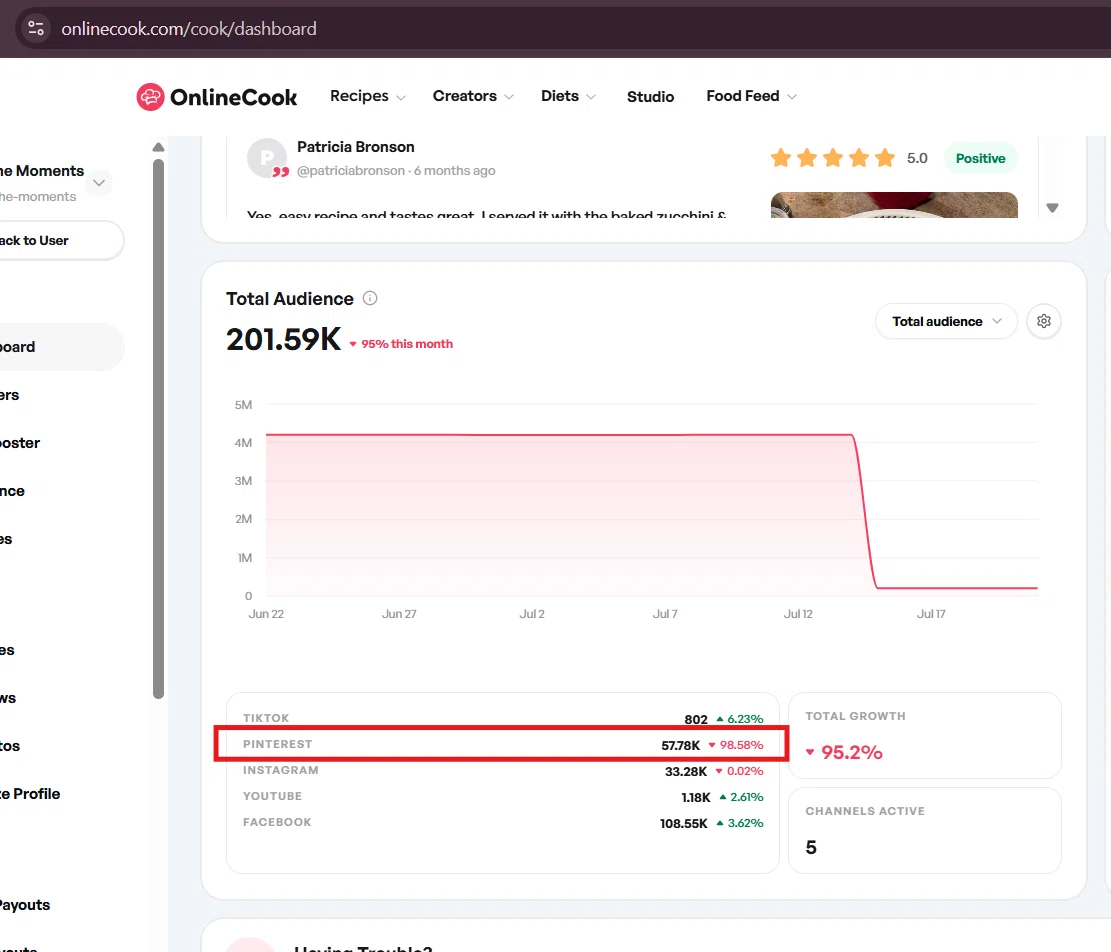Click the five-star rating icons
The width and height of the screenshot is (1111, 952).
(833, 158)
